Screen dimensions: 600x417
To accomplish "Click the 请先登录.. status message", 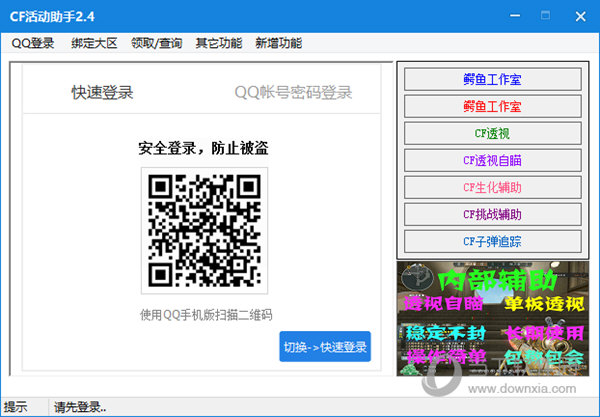I will (x=80, y=407).
